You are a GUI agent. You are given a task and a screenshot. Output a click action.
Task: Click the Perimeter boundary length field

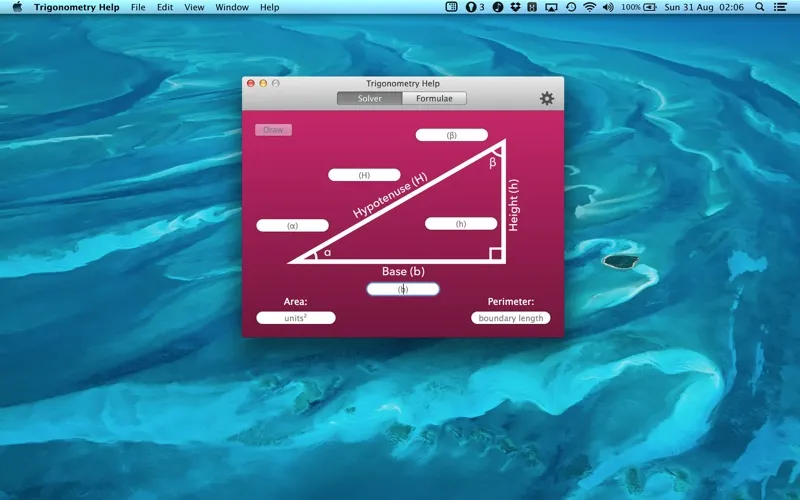[x=510, y=318]
